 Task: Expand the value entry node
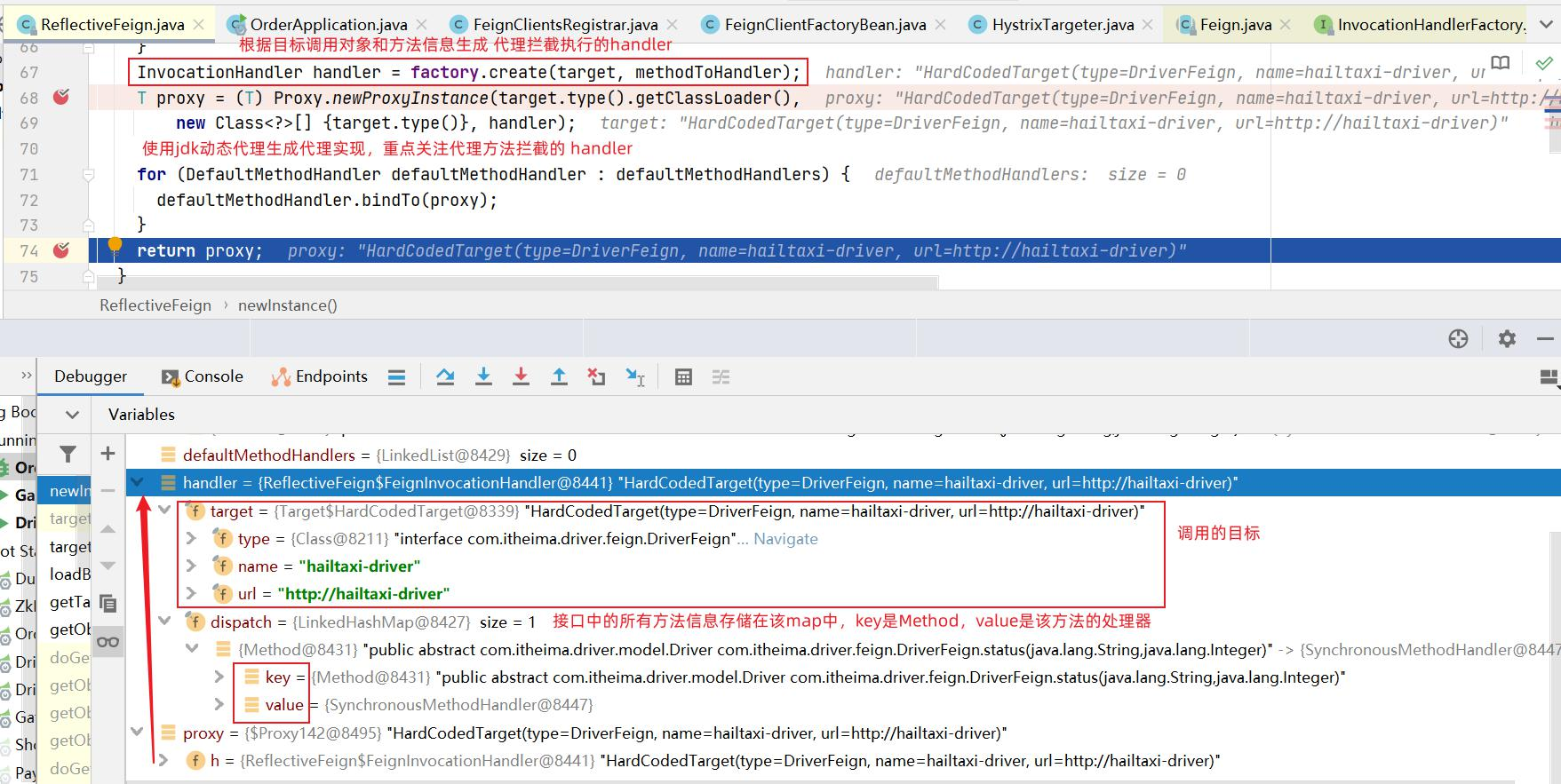click(x=219, y=704)
